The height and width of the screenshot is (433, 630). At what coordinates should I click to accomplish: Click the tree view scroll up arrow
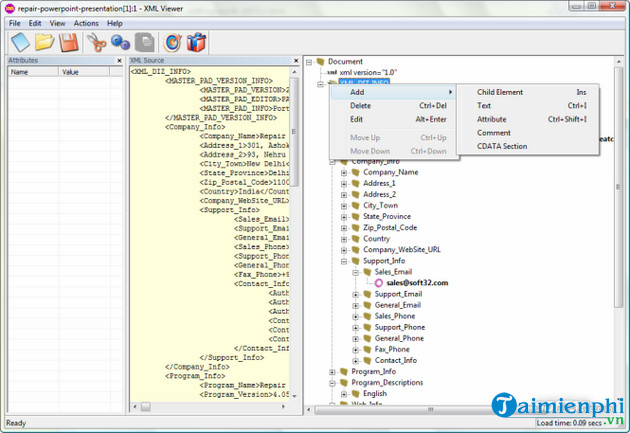(x=618, y=61)
